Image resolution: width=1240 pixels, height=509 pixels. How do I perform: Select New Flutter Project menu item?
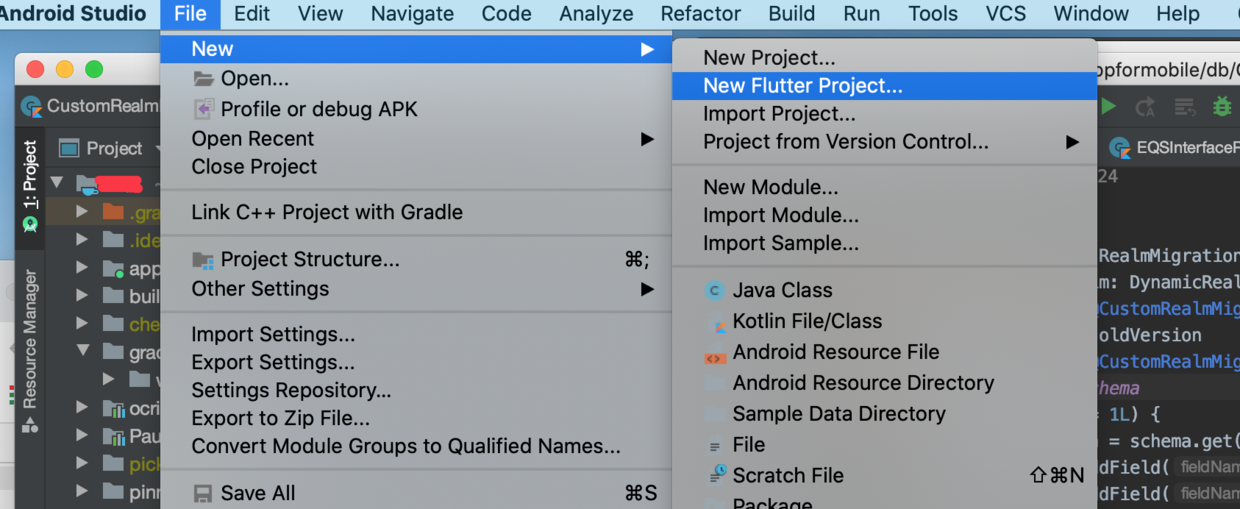pos(802,86)
